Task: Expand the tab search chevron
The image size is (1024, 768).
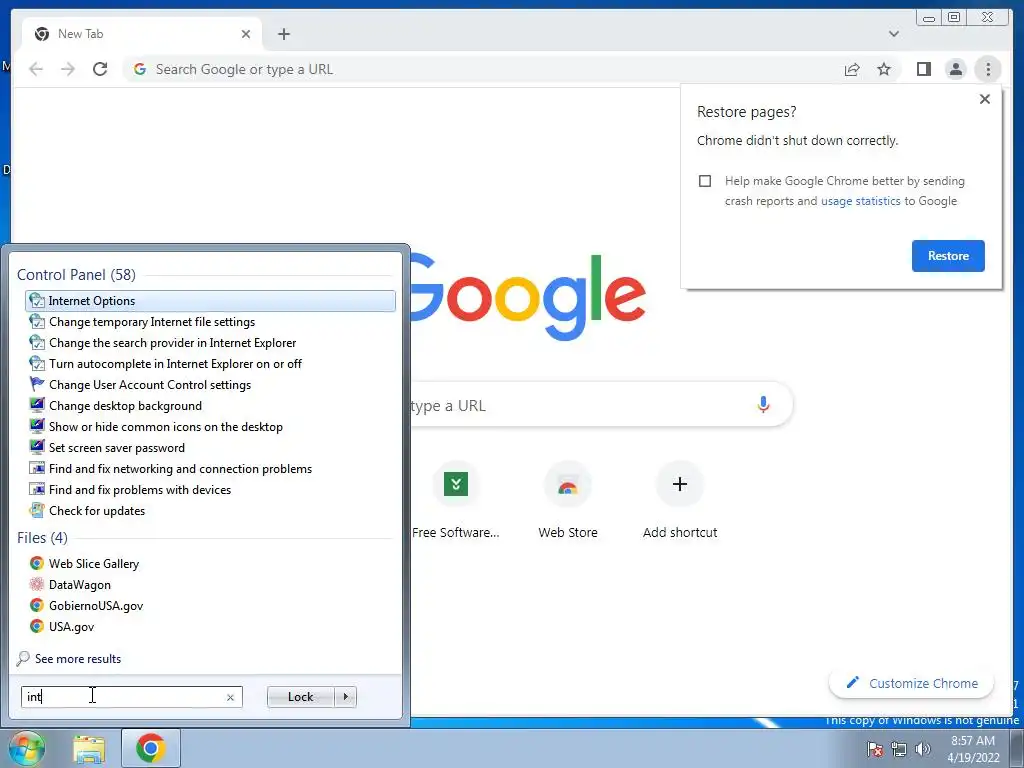Action: [894, 34]
